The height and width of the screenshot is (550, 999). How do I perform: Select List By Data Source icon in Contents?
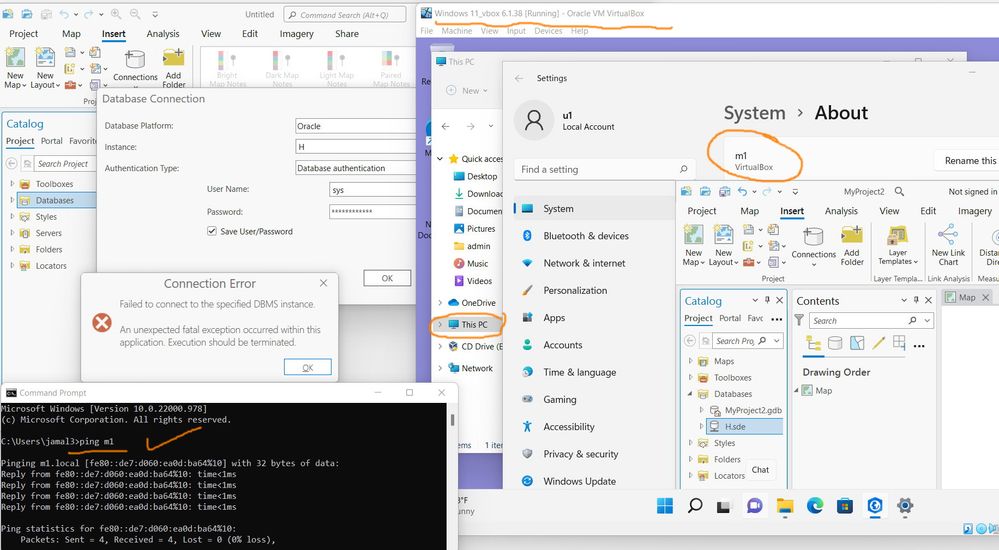click(x=835, y=344)
